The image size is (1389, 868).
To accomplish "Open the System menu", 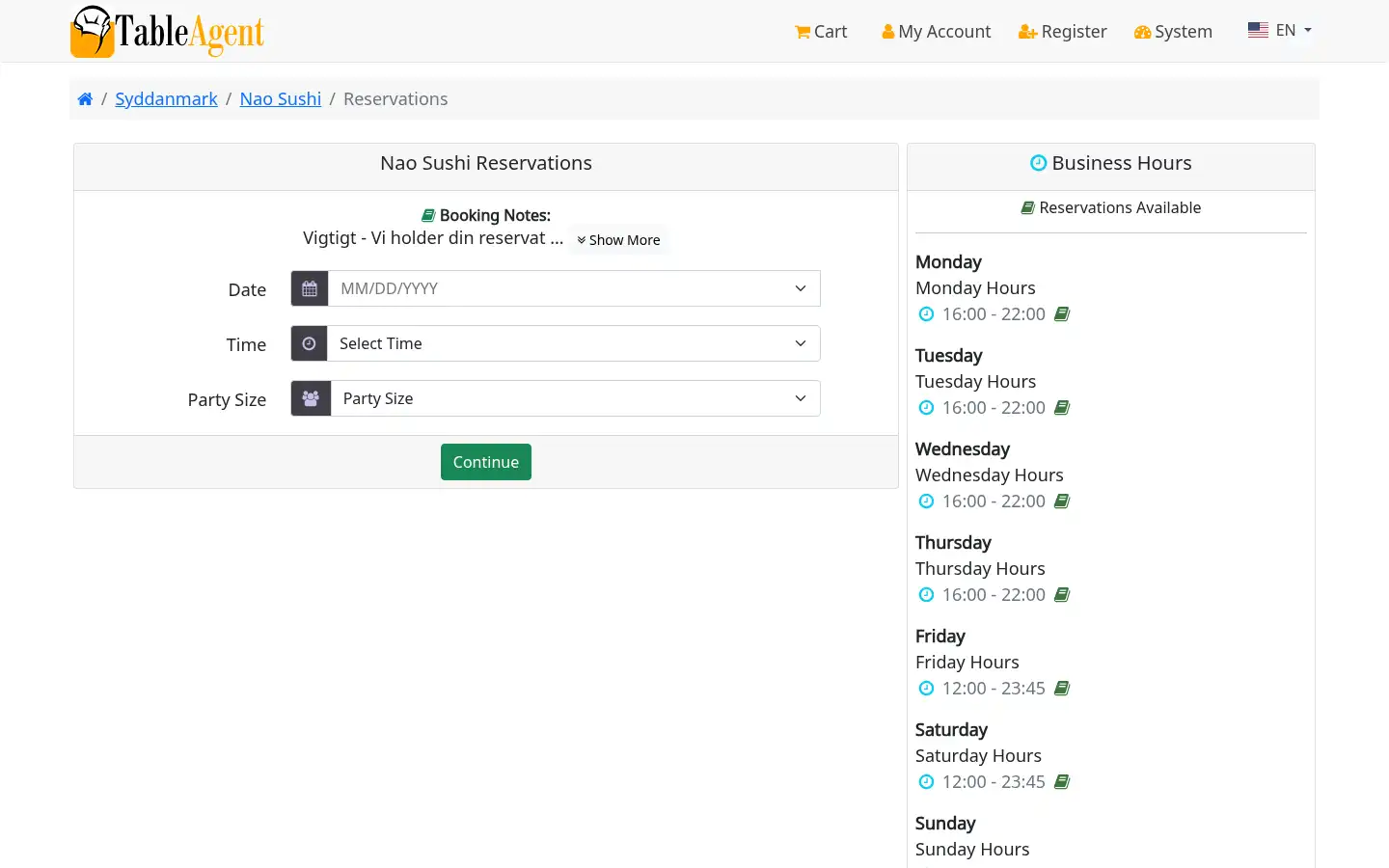I will pyautogui.click(x=1173, y=32).
